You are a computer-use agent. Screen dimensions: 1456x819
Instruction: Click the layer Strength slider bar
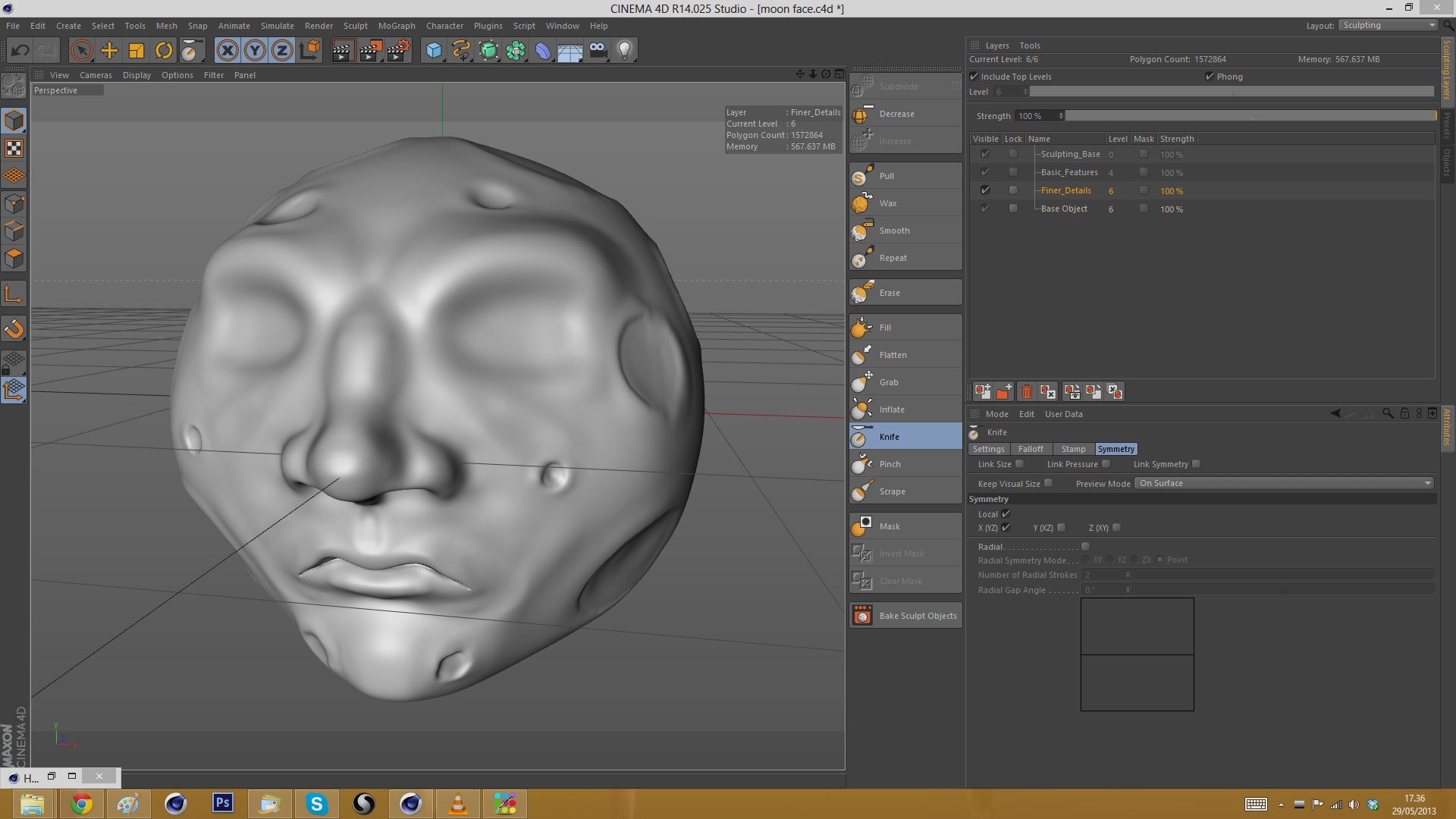point(1250,116)
